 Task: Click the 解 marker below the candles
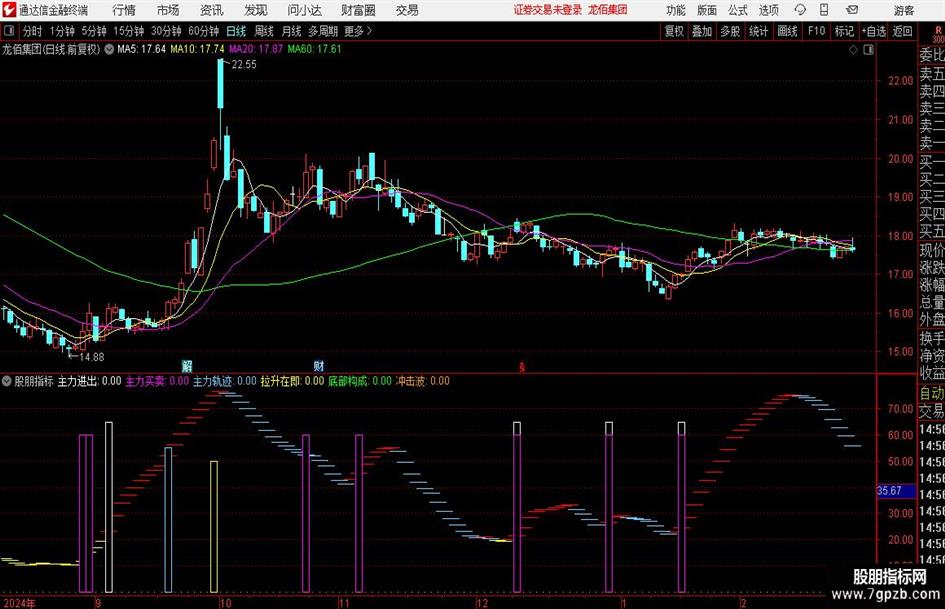coord(187,365)
